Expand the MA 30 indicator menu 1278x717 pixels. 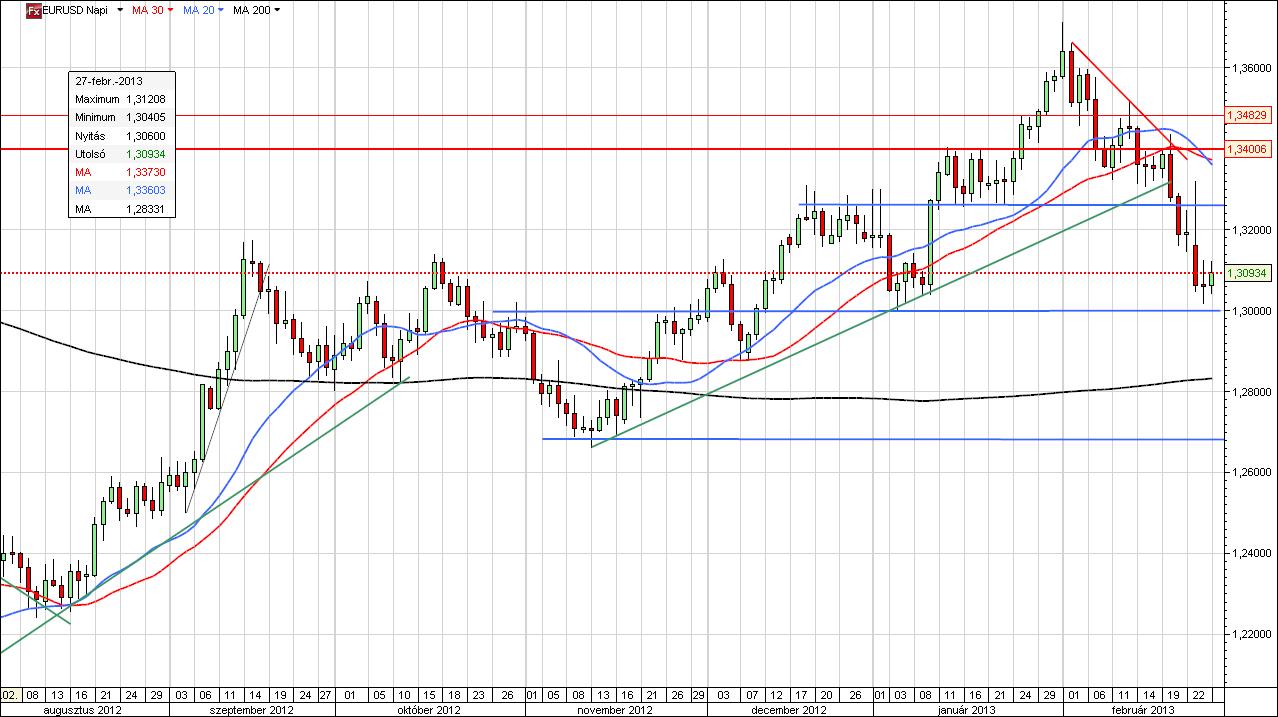[170, 10]
